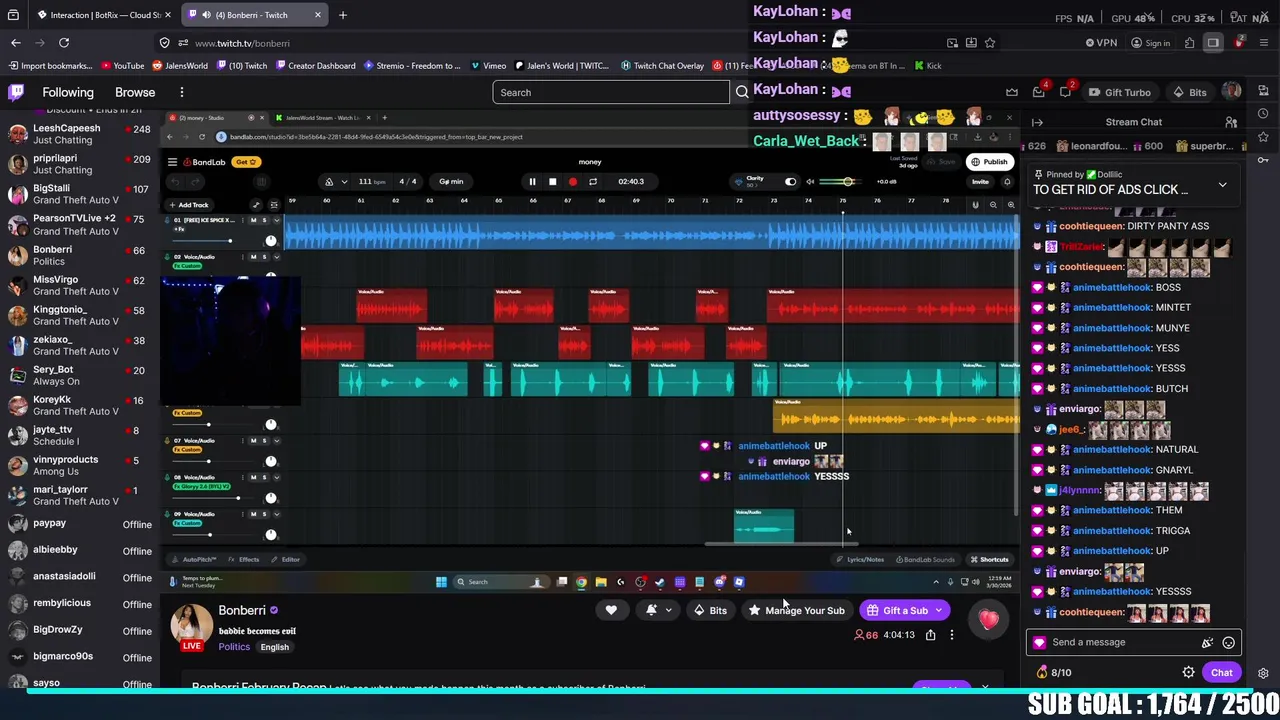Change key G# min in BandLab

pos(451,181)
